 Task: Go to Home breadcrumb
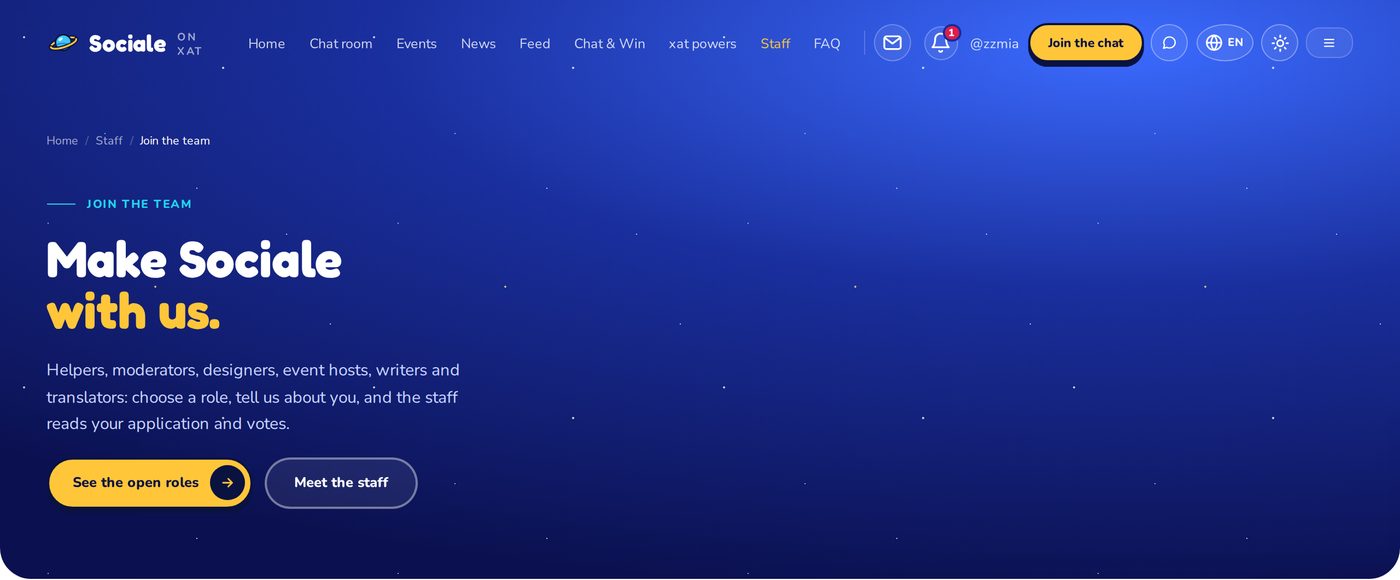pyautogui.click(x=62, y=141)
